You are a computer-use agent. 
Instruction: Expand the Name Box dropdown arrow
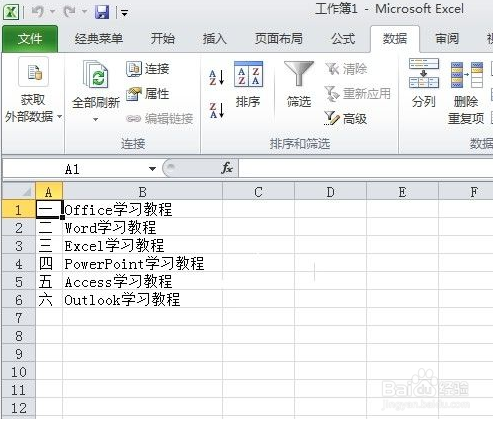pos(152,169)
